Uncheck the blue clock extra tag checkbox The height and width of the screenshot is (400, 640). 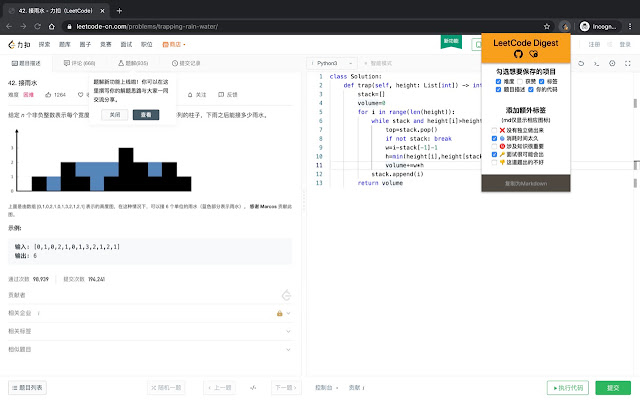pos(494,138)
